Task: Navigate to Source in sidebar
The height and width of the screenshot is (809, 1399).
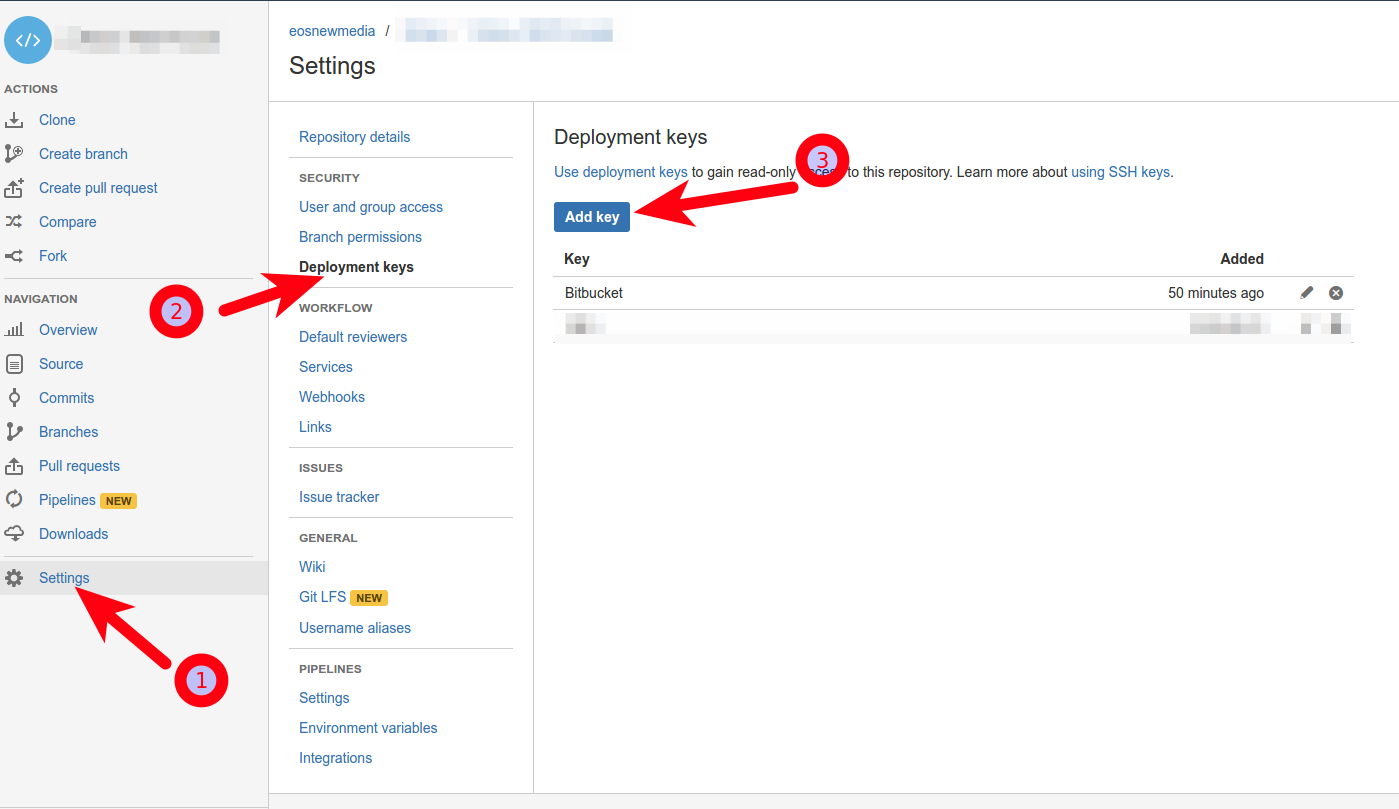Action: tap(61, 364)
